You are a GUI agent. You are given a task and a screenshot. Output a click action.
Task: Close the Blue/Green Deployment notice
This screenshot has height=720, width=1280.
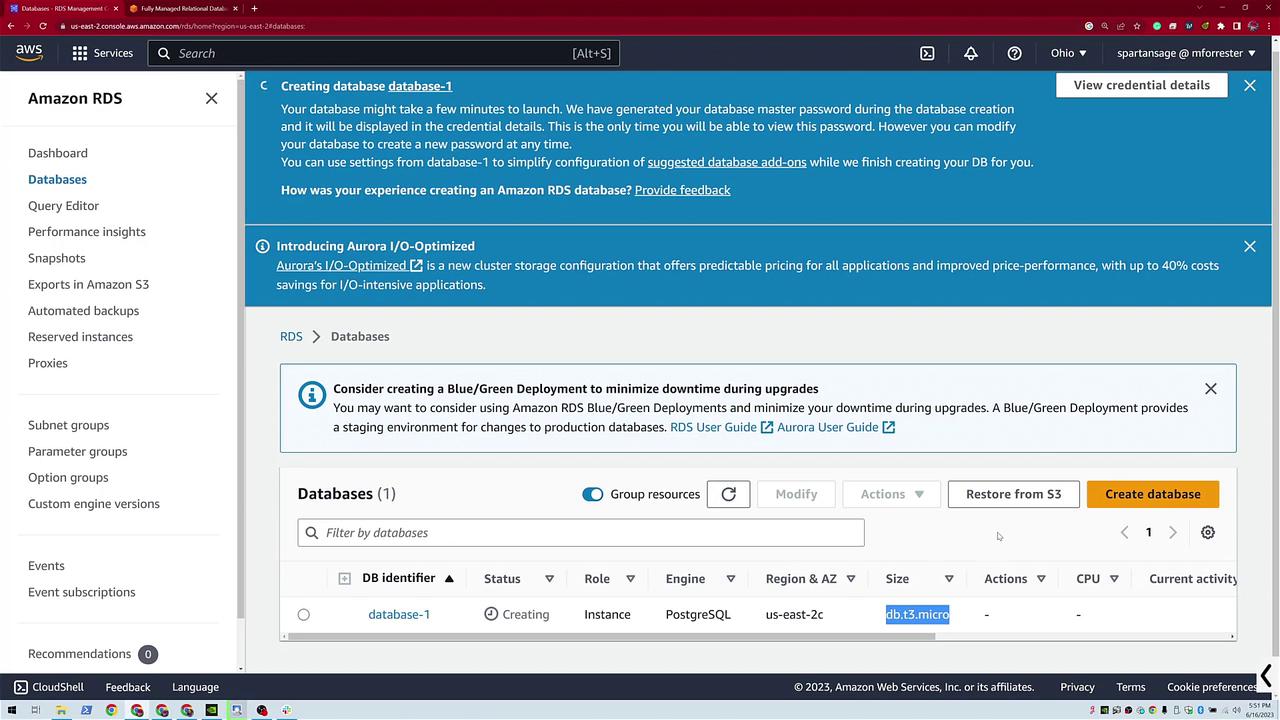click(1210, 388)
